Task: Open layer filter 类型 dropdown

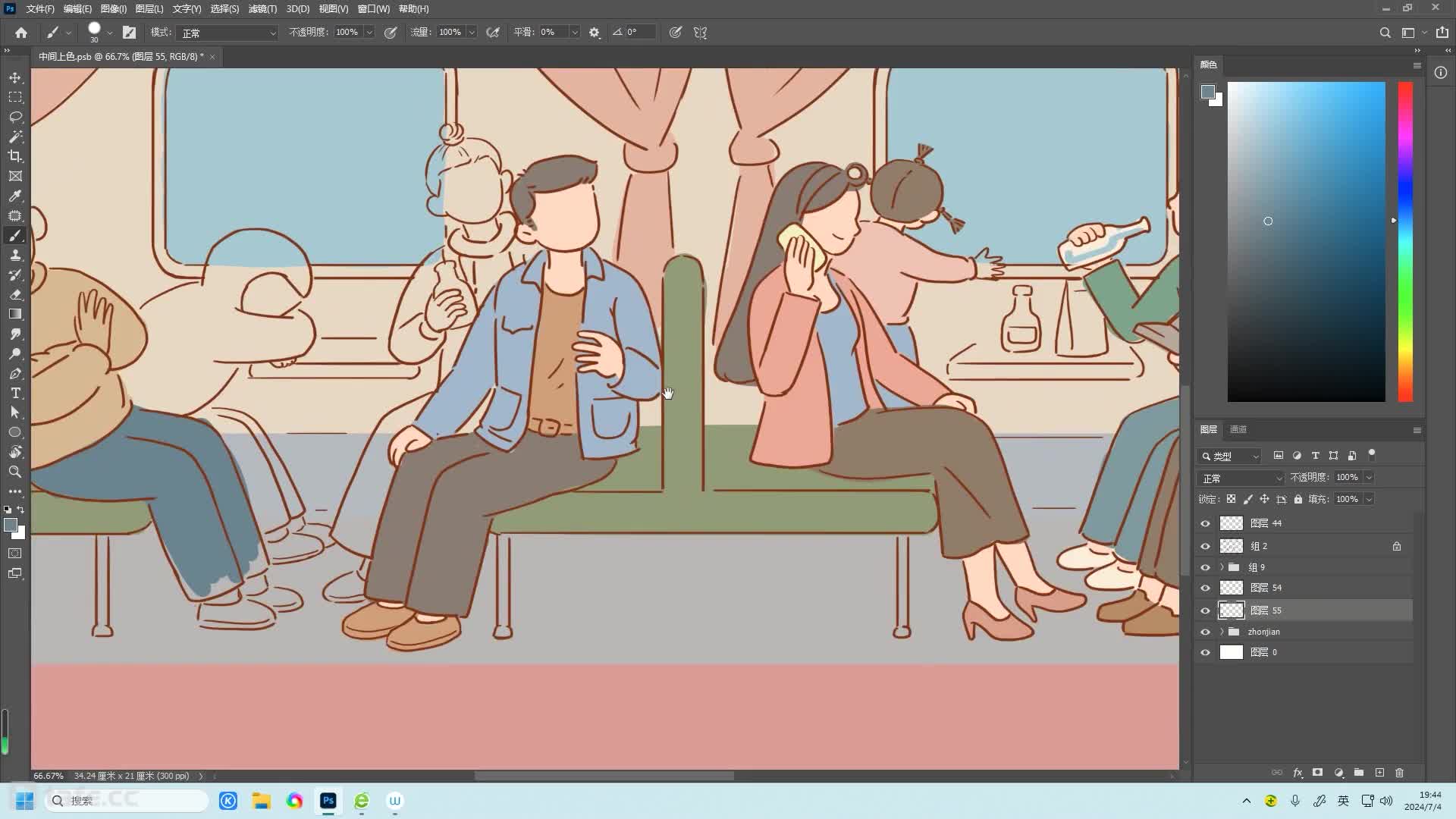Action: tap(1229, 456)
